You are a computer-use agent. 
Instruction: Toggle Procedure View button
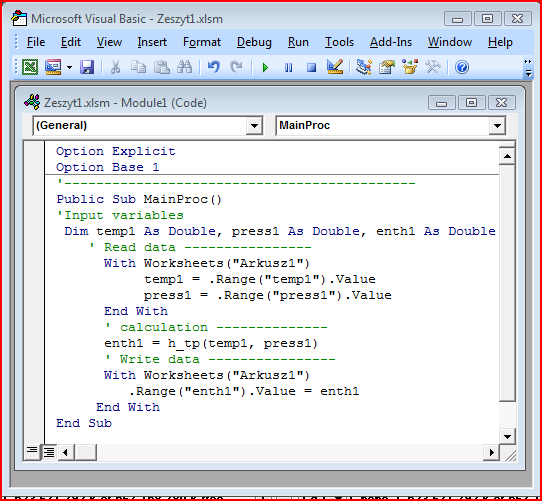pyautogui.click(x=32, y=452)
